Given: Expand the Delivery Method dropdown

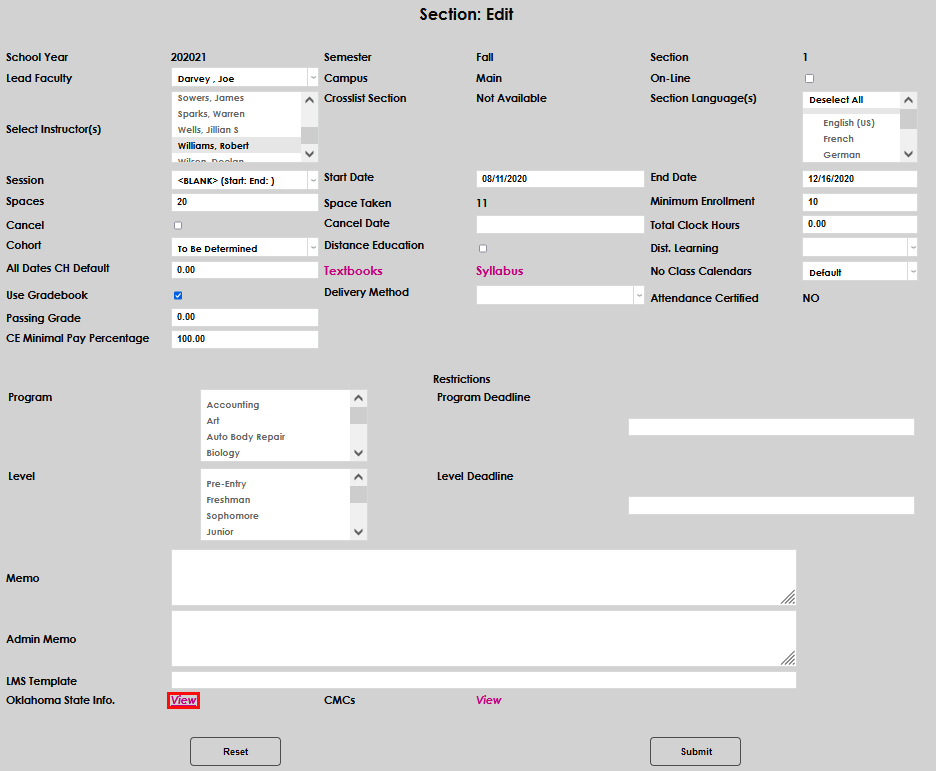Looking at the screenshot, I should [559, 295].
